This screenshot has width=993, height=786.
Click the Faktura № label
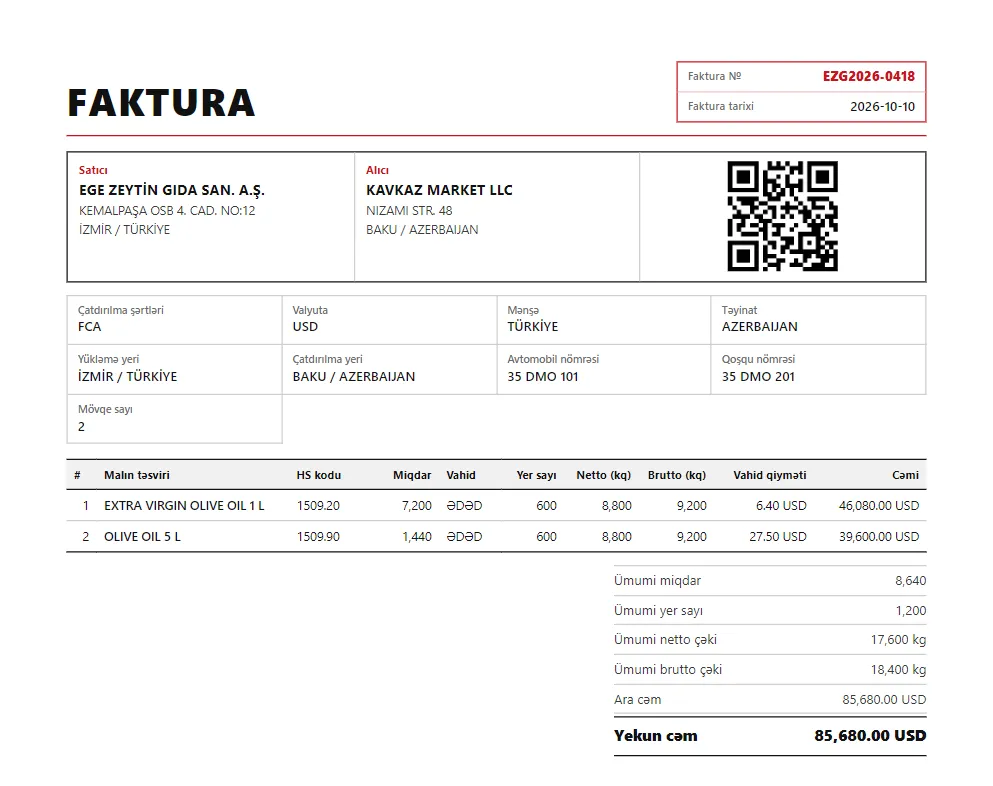[714, 76]
